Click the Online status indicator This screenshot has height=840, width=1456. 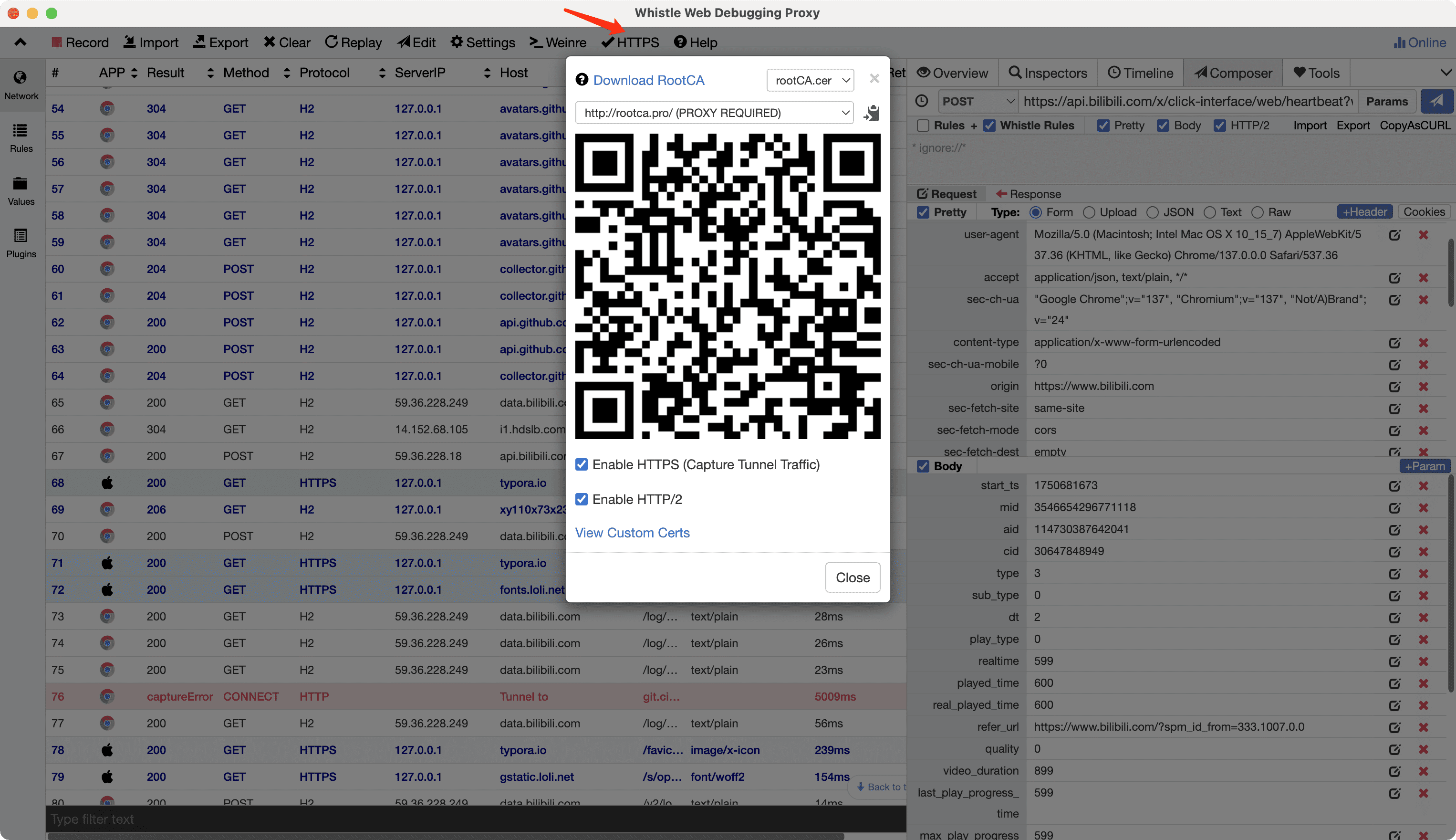click(x=1420, y=42)
